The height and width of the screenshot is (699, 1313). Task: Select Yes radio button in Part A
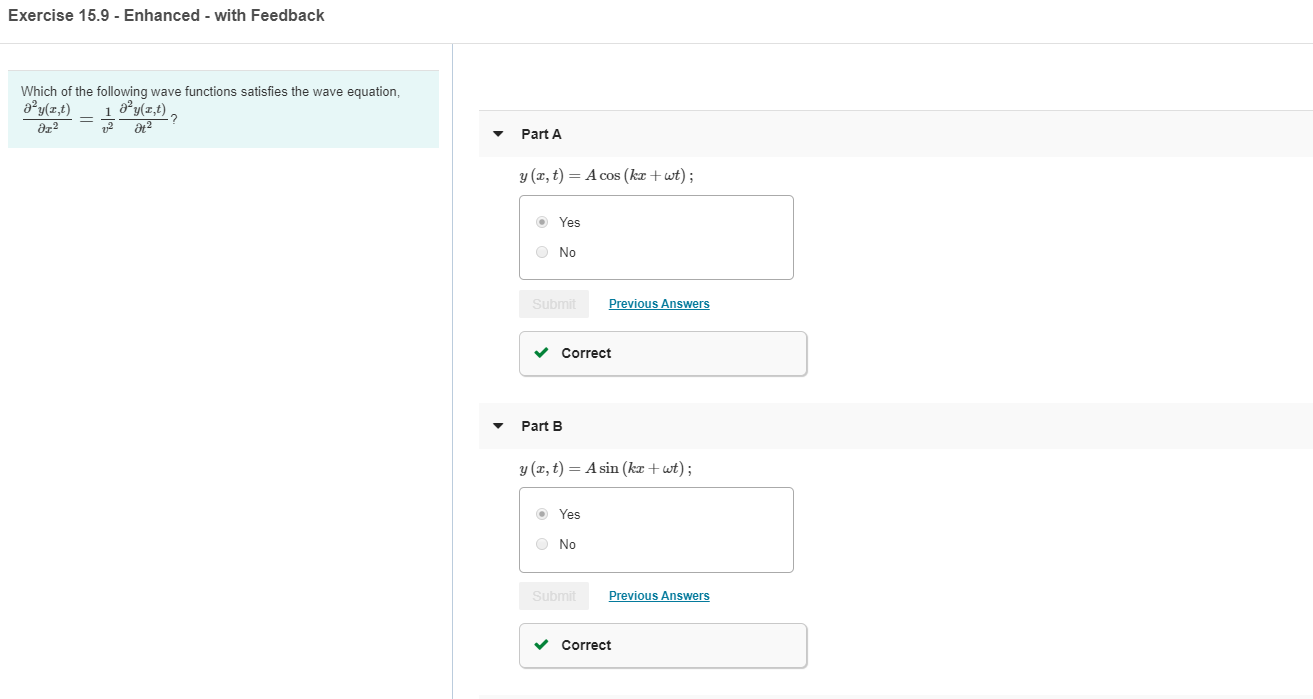click(542, 222)
